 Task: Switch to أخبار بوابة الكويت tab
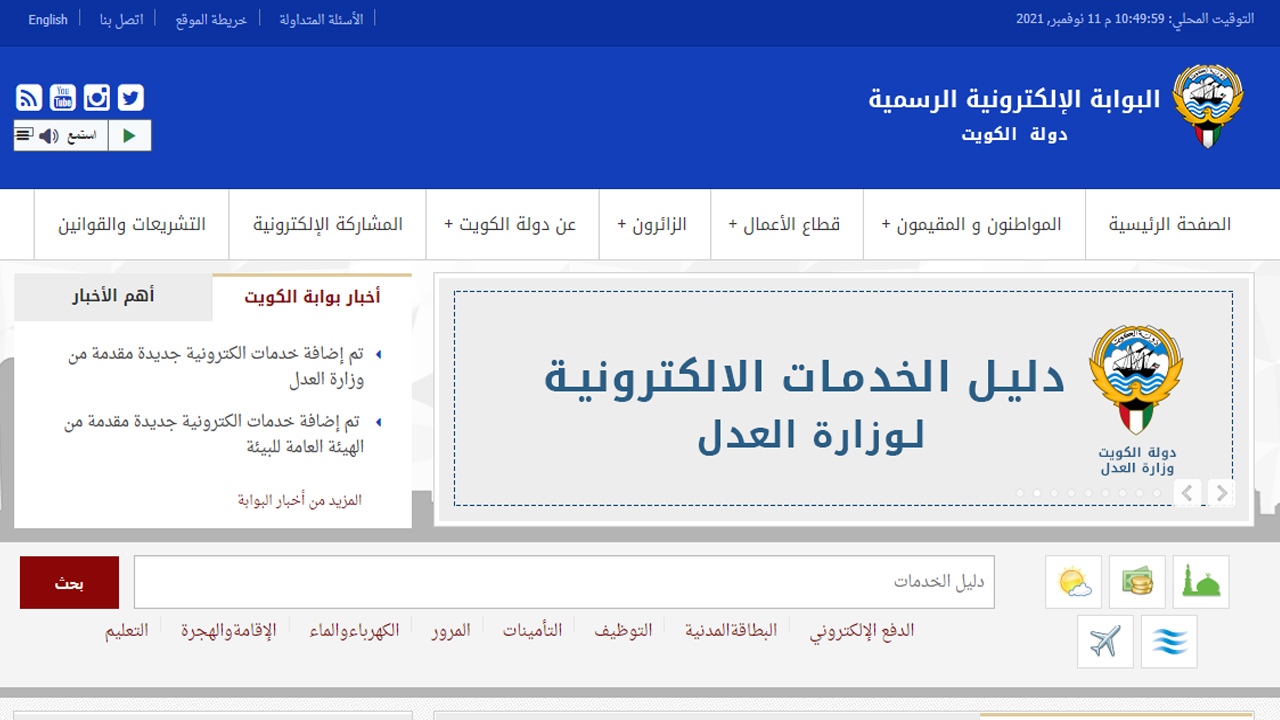pyautogui.click(x=312, y=297)
